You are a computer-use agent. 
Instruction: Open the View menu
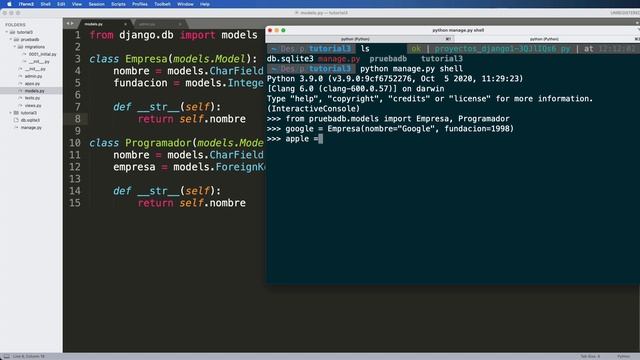tap(77, 4)
